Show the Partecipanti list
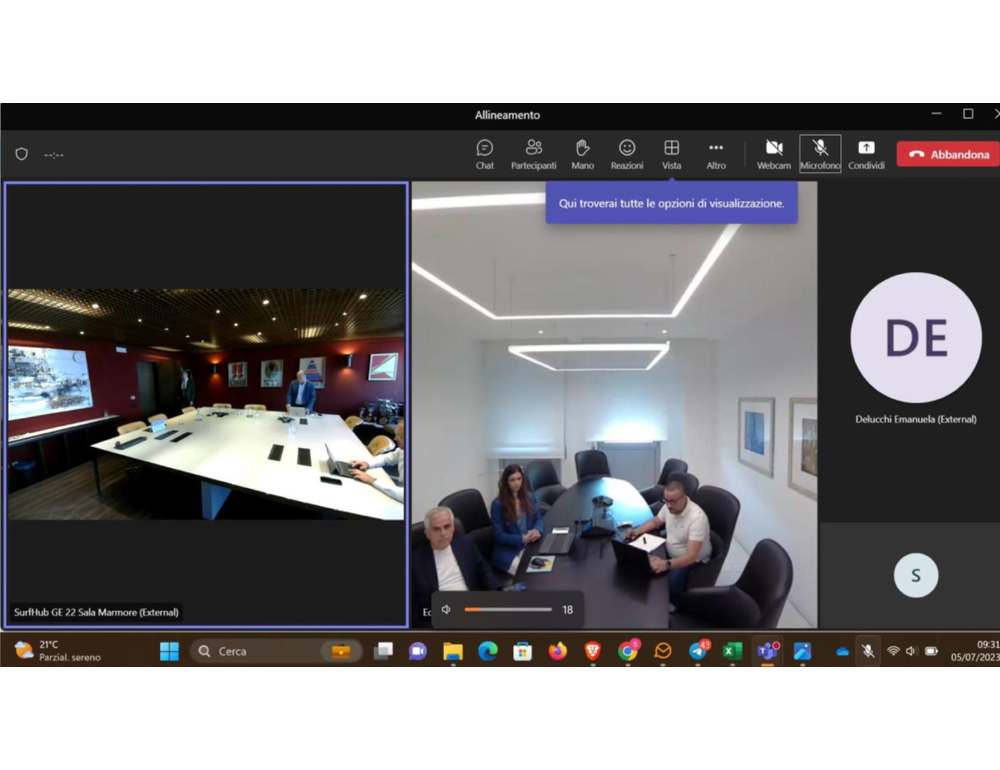This screenshot has height=770, width=1000. point(533,154)
